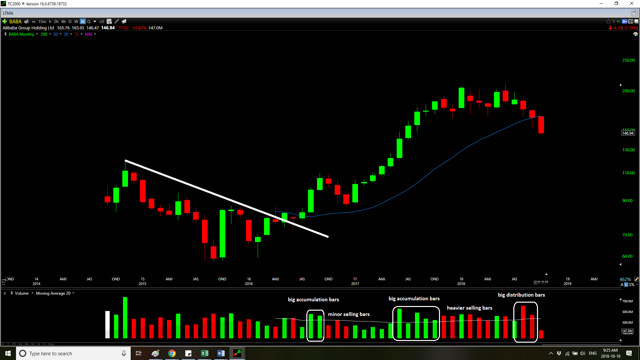This screenshot has width=640, height=360.
Task: Open the Volume indicator dropdown
Action: click(x=32, y=293)
